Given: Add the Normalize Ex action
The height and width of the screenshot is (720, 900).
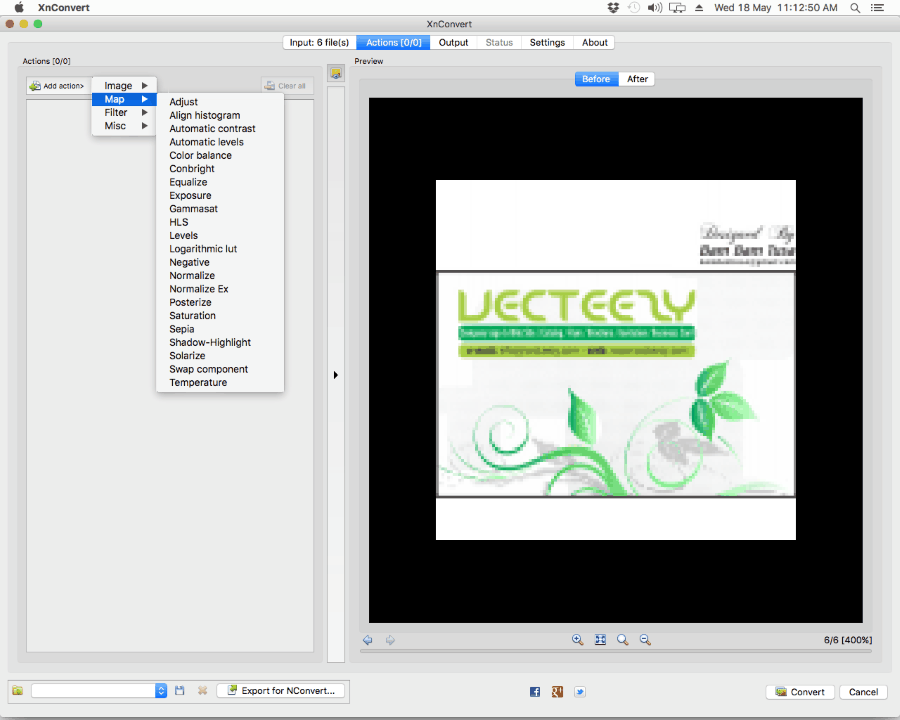Looking at the screenshot, I should [x=220, y=289].
